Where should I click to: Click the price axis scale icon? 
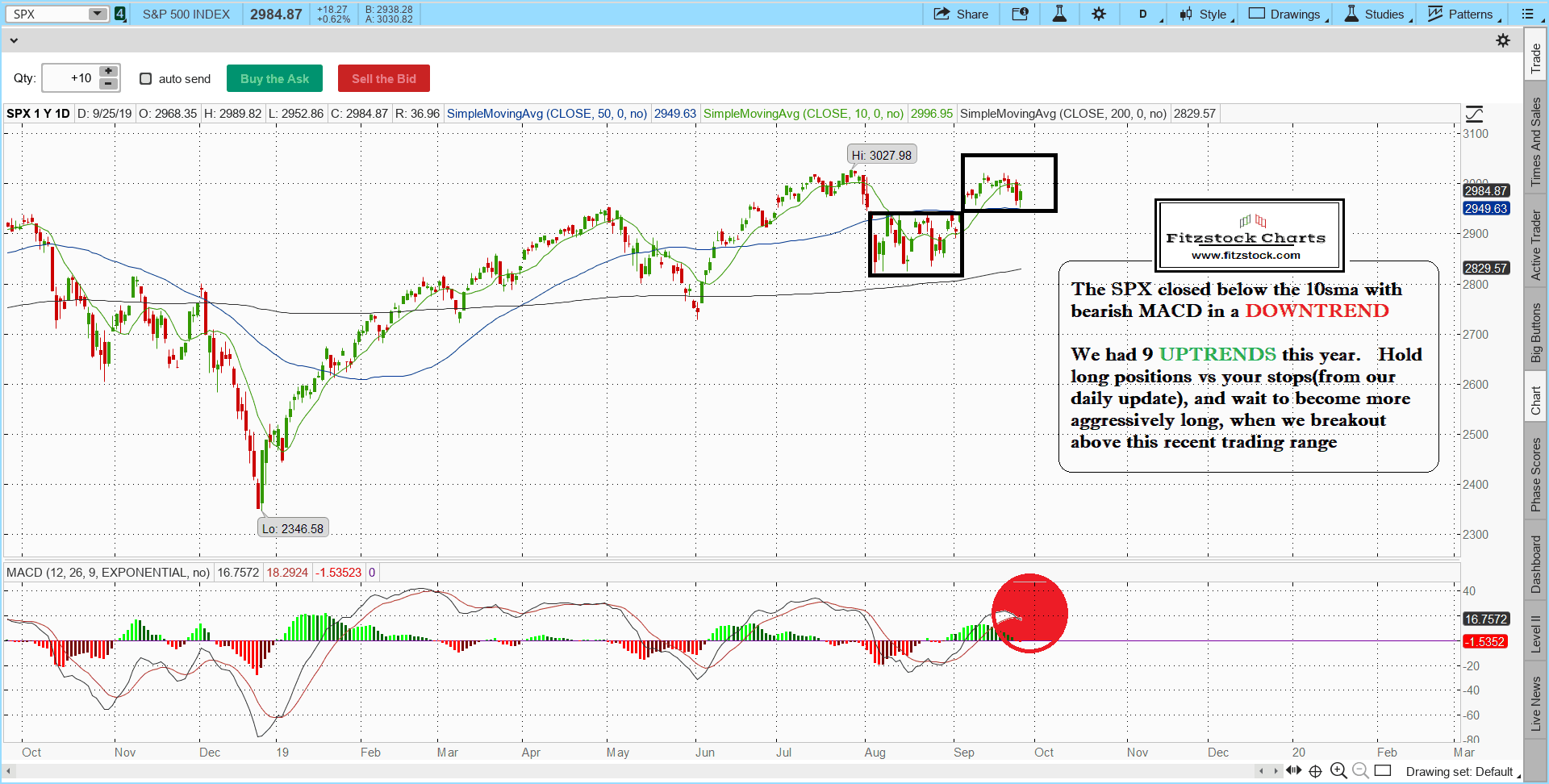point(1474,115)
